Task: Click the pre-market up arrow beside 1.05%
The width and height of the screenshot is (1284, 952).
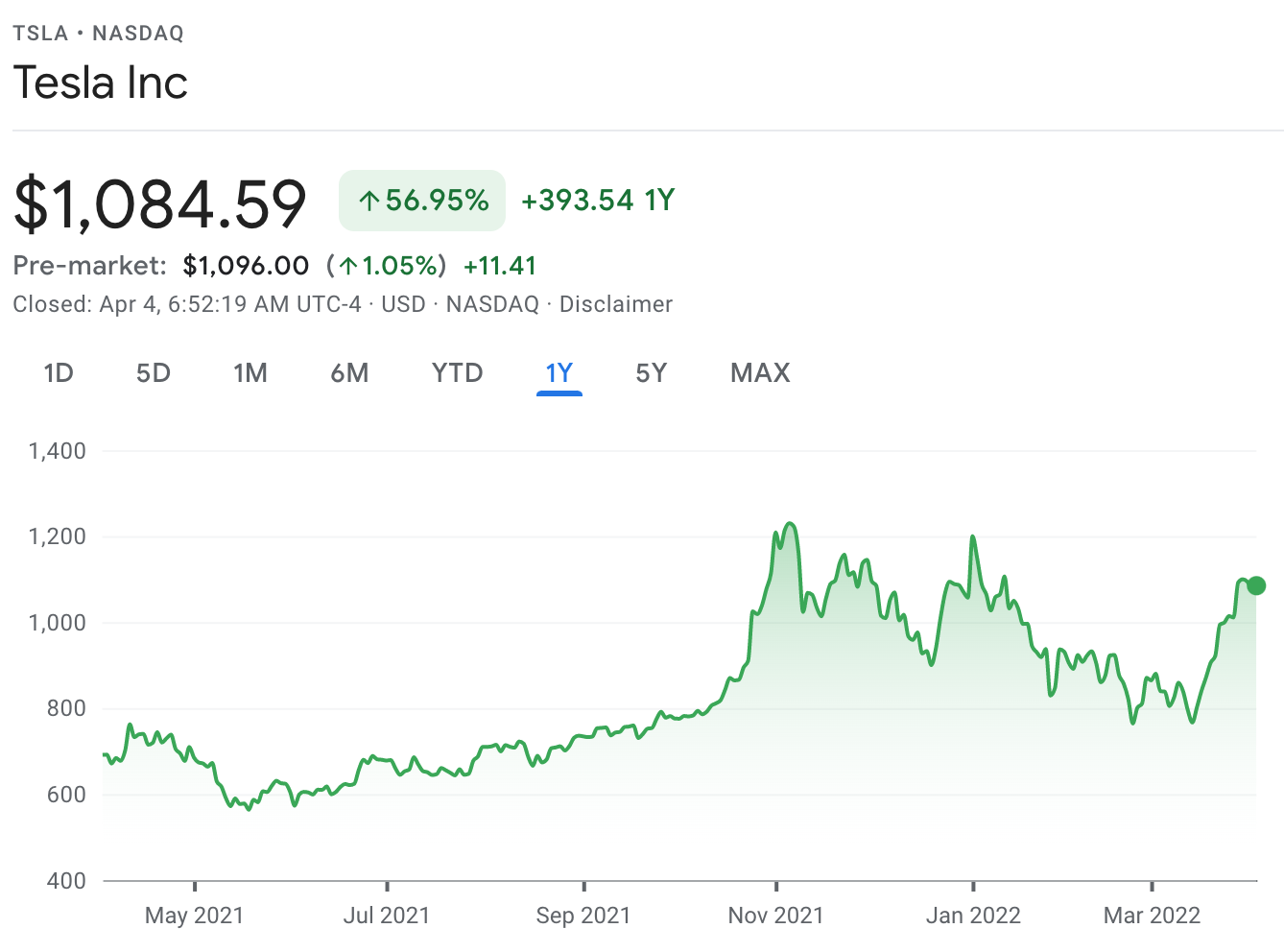Action: (x=347, y=266)
